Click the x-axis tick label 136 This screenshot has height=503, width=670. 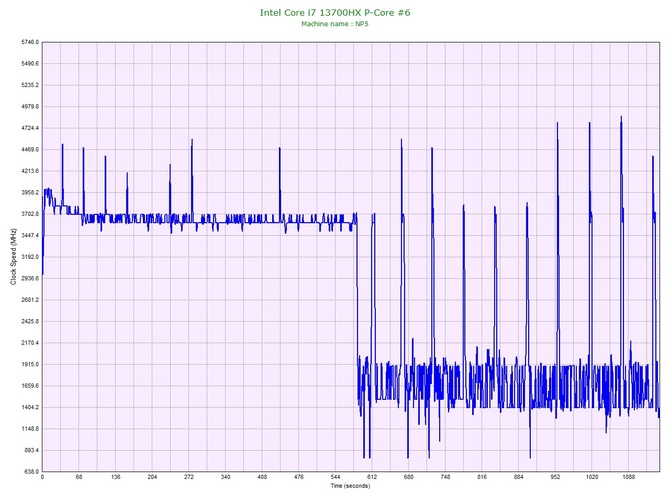click(x=116, y=477)
